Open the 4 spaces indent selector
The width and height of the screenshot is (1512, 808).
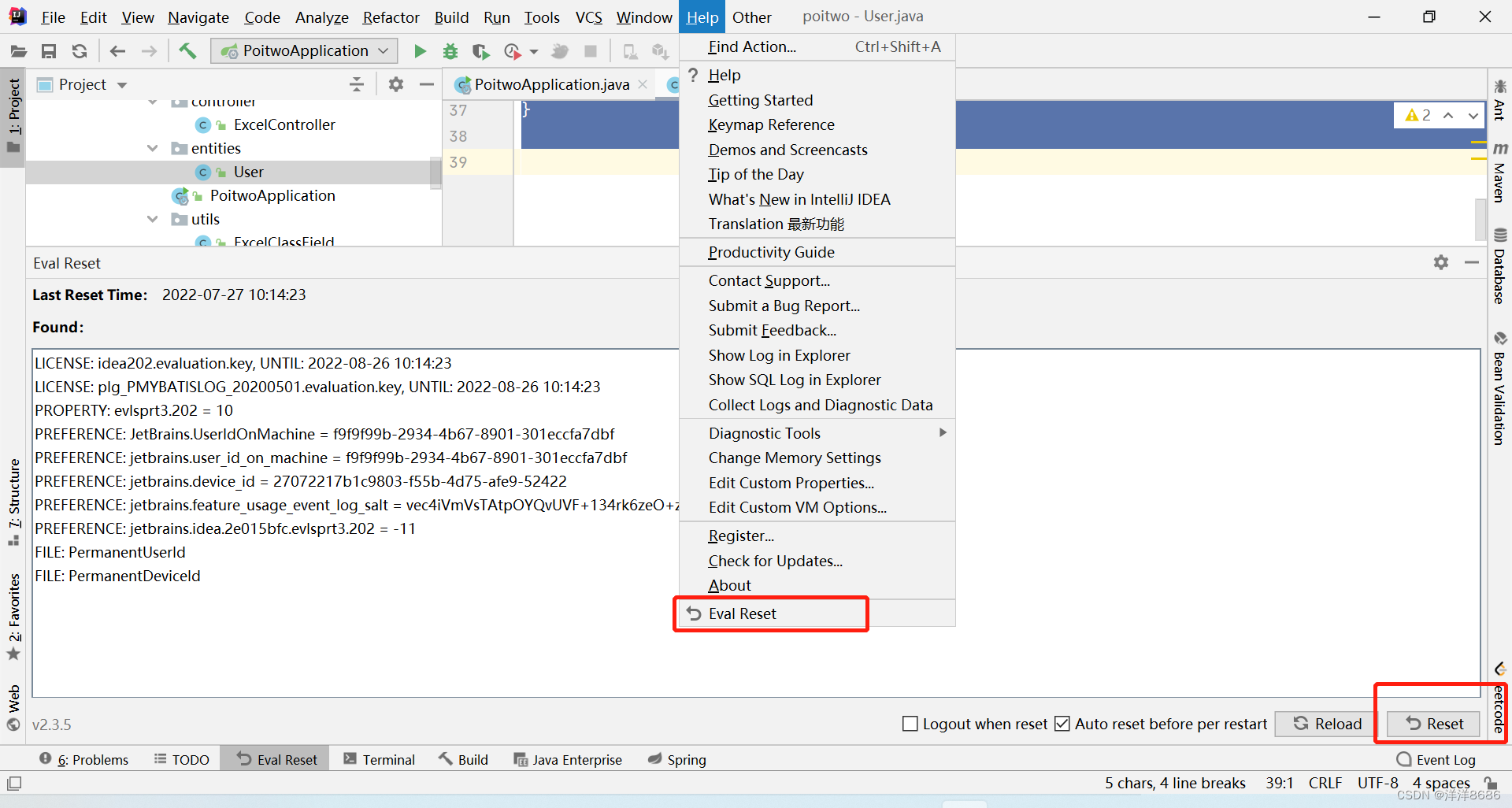pos(1440,783)
